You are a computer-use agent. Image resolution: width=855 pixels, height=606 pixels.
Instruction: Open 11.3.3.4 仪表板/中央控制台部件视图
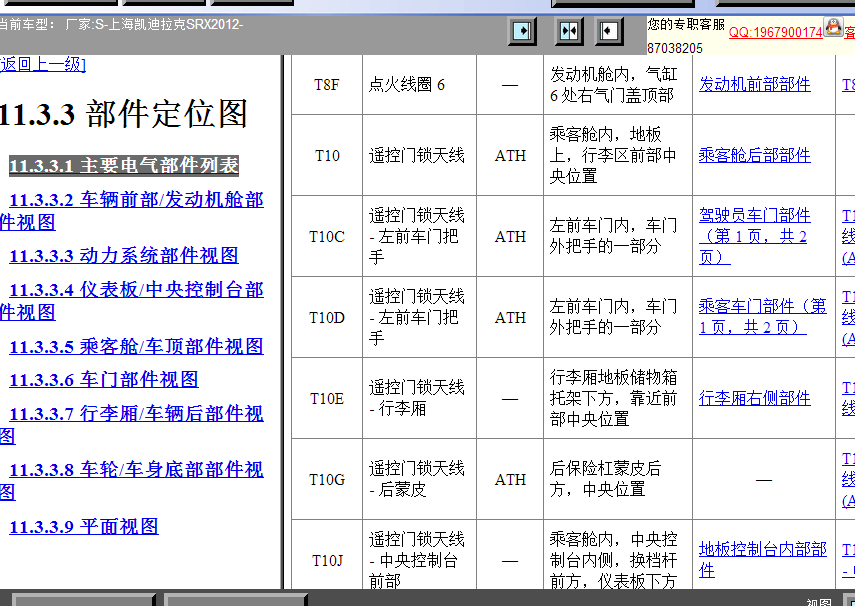[x=131, y=301]
